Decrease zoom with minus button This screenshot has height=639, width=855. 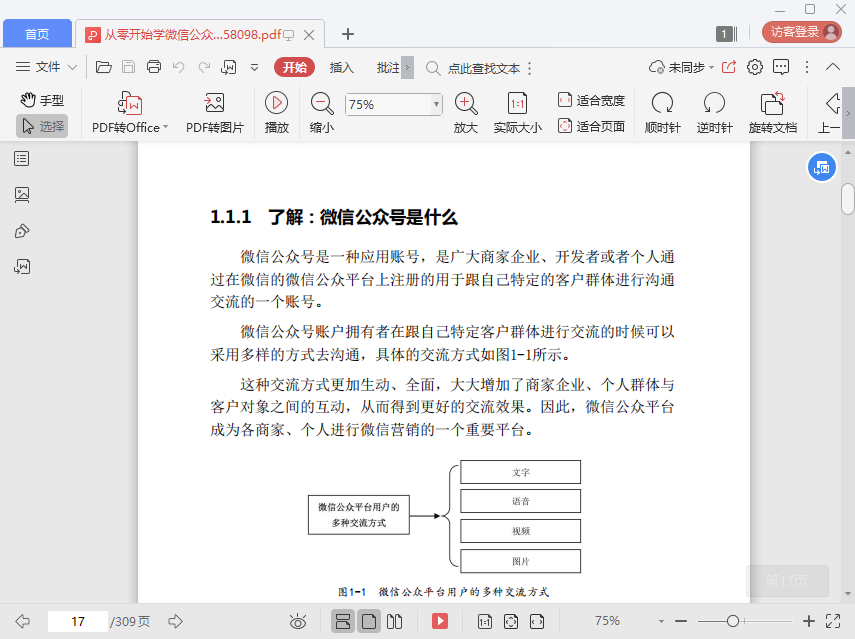click(681, 621)
